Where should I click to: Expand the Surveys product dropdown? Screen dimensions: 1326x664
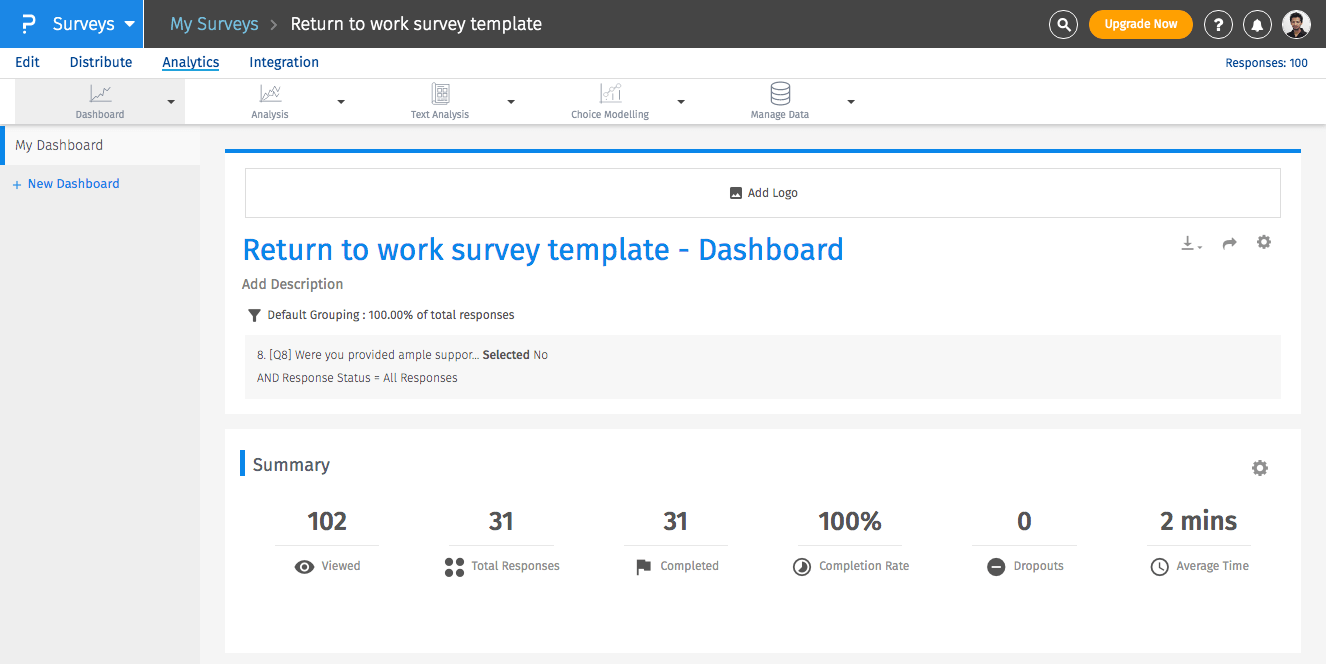(x=129, y=24)
